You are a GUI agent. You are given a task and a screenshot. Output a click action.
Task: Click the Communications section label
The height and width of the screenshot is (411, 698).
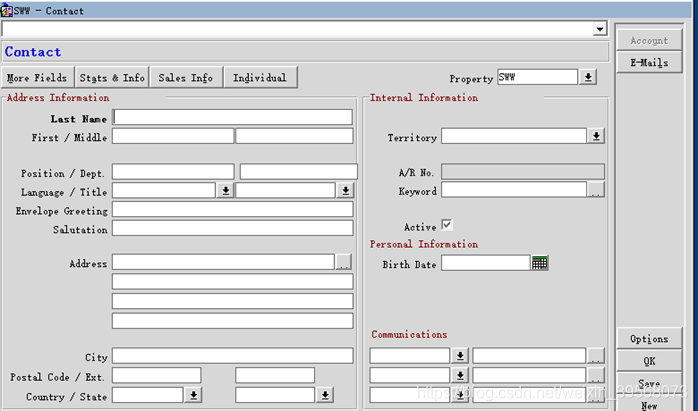click(409, 334)
